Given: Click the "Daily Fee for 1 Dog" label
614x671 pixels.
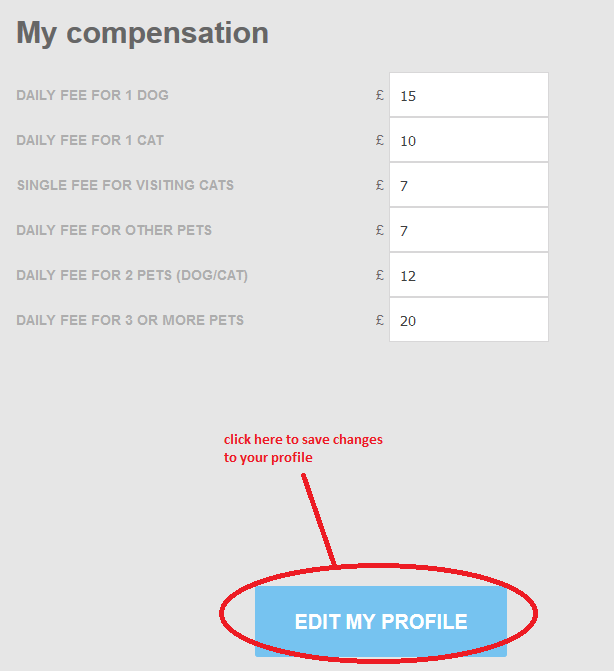Looking at the screenshot, I should click(92, 96).
